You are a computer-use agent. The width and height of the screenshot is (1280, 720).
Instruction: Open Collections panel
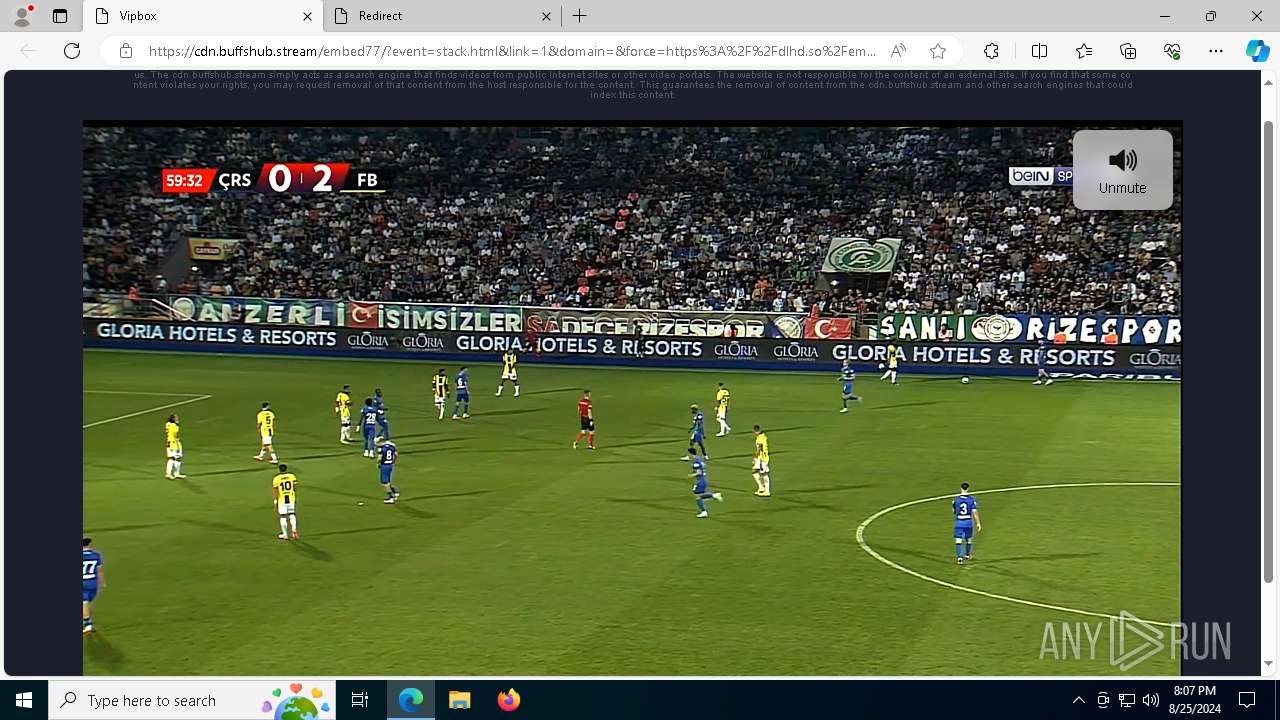click(1128, 51)
